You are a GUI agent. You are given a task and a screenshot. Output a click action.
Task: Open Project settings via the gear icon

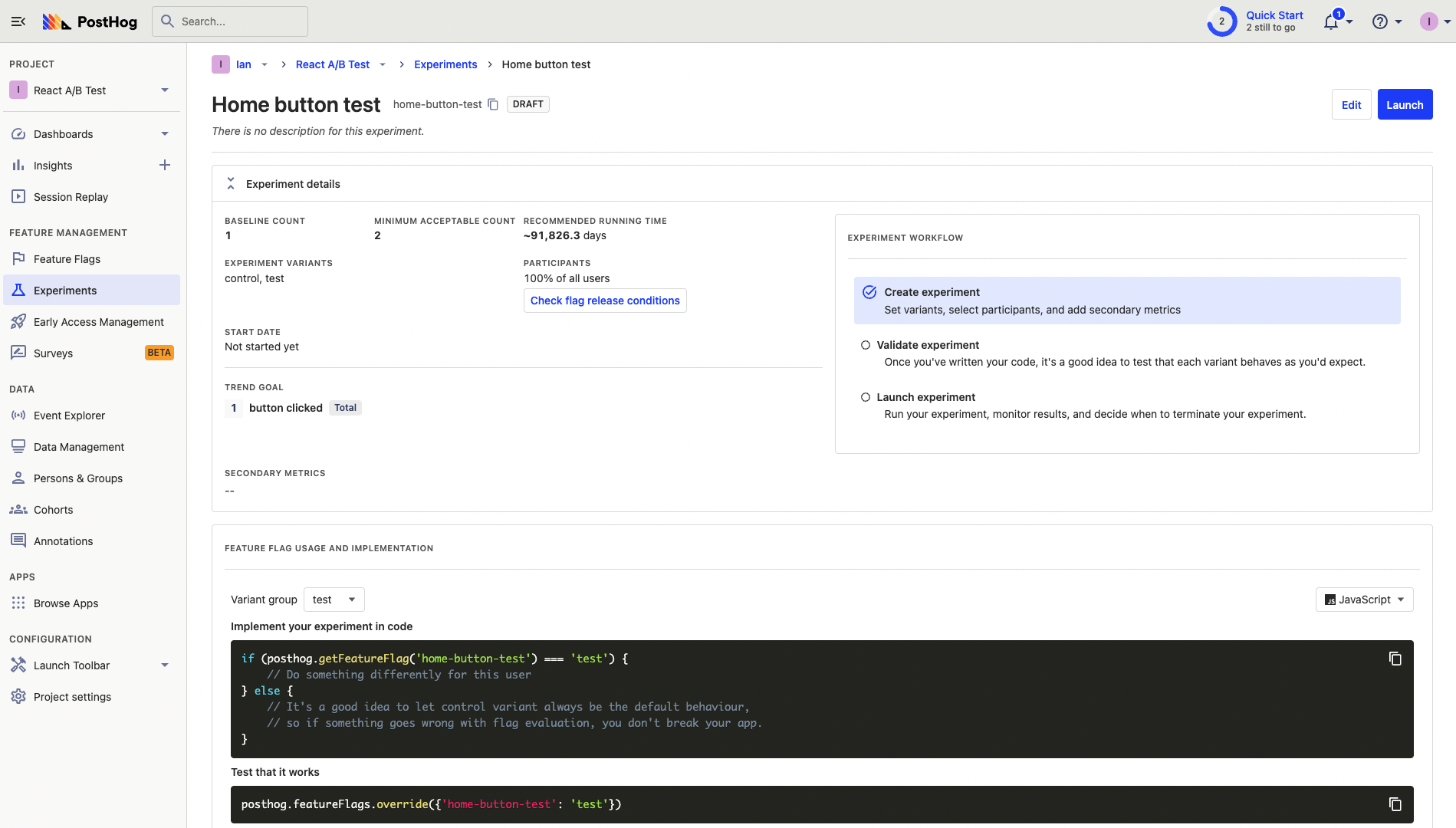[18, 696]
